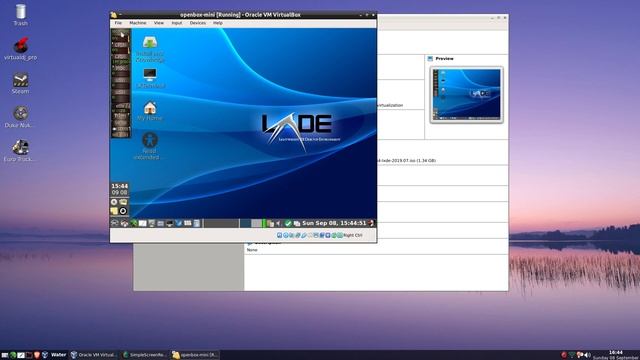Click the green mouse integration icon in status bar
Screen dimensions: 640x360
[334, 235]
